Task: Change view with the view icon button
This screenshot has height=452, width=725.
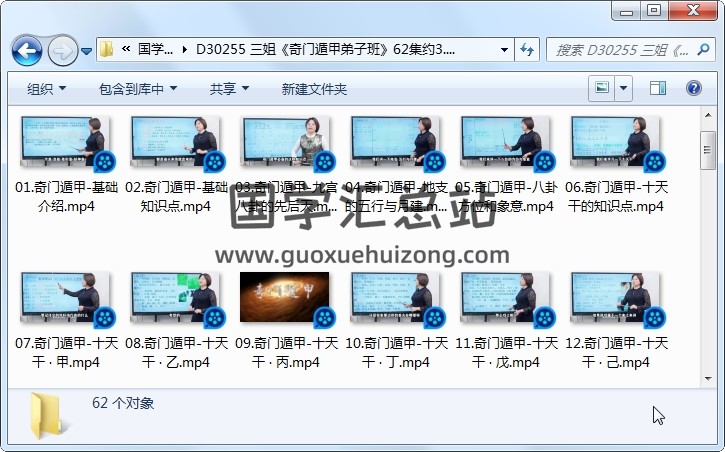Action: tap(602, 88)
